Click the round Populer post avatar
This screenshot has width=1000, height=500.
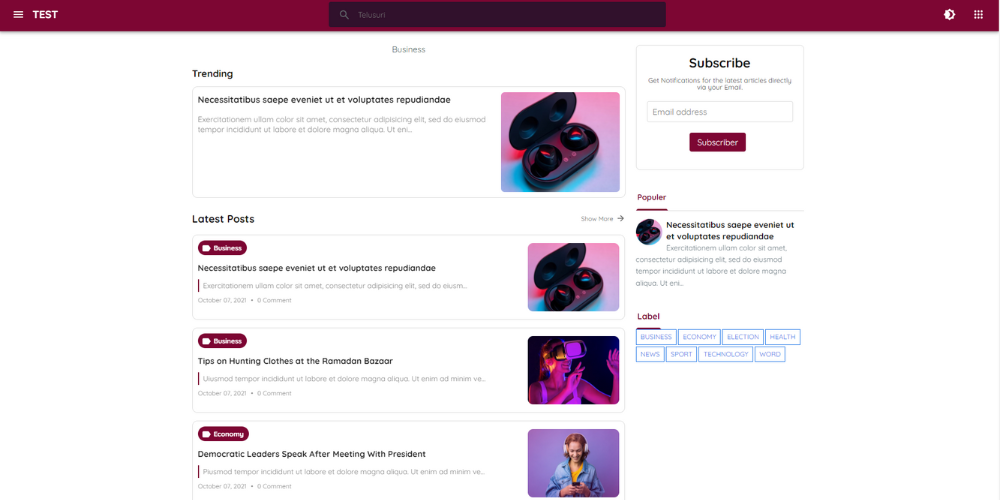tap(649, 232)
